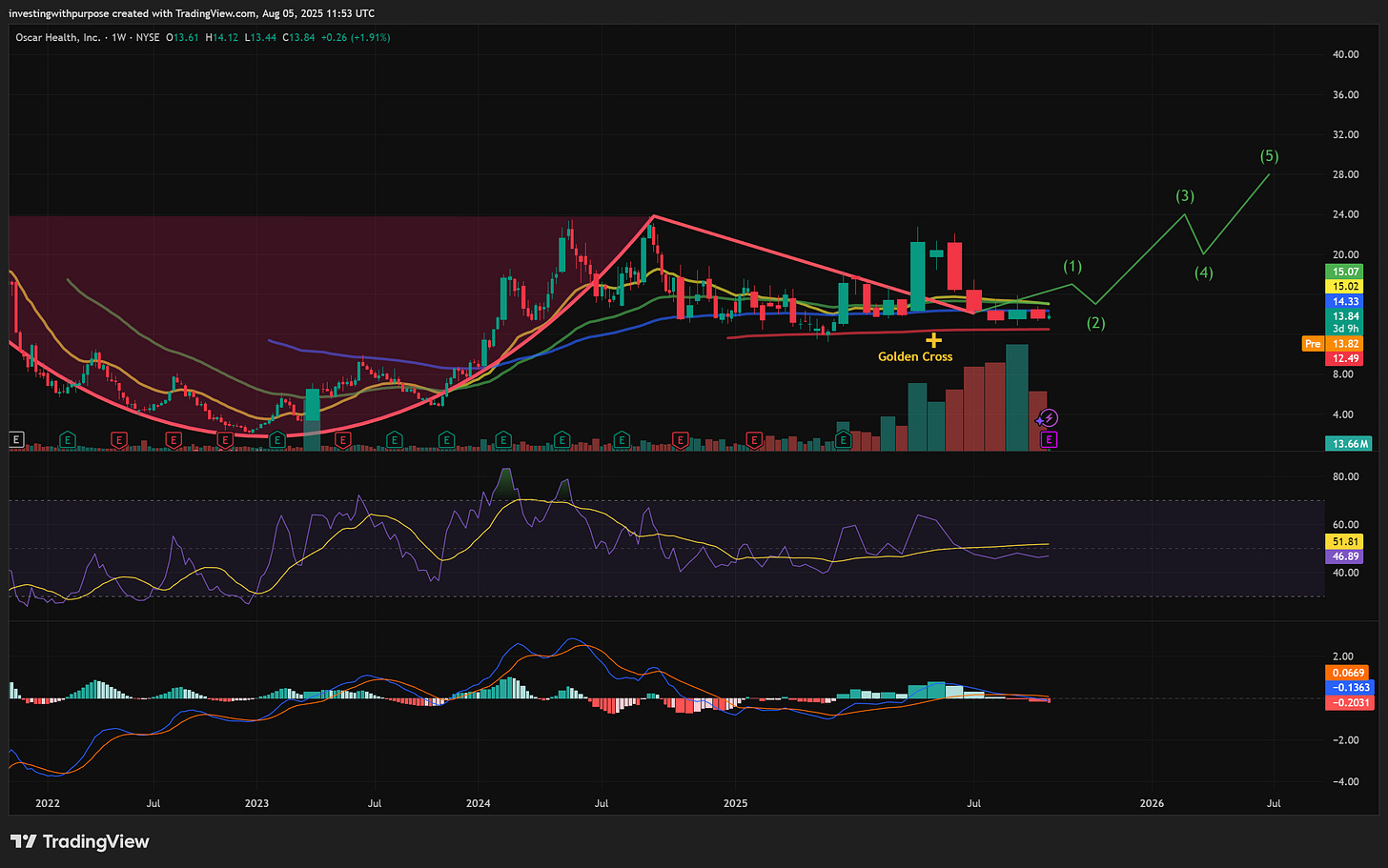This screenshot has width=1388, height=868.
Task: Click the purple lightning bolt event icon
Action: (1048, 418)
